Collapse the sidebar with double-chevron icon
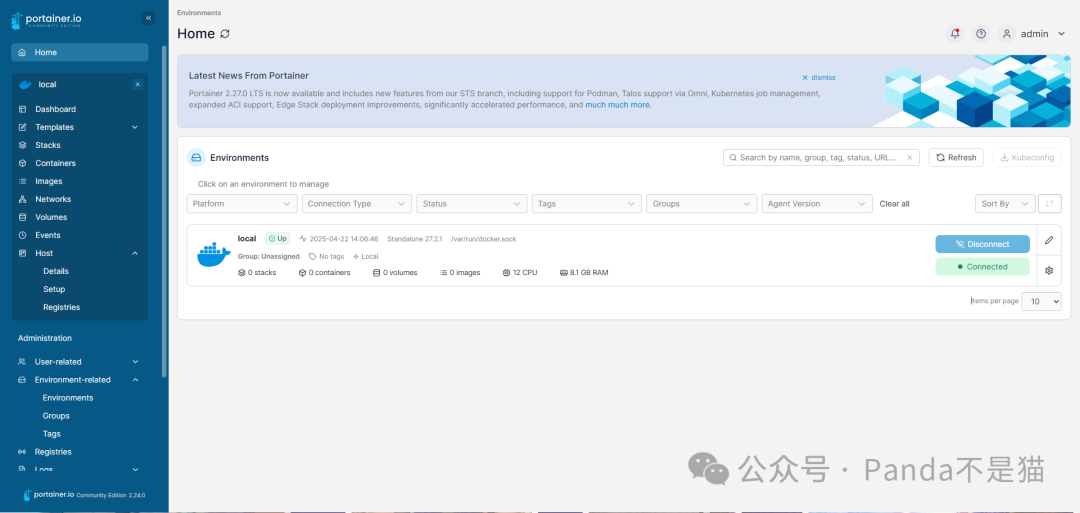Viewport: 1080px width, 513px height. (148, 19)
